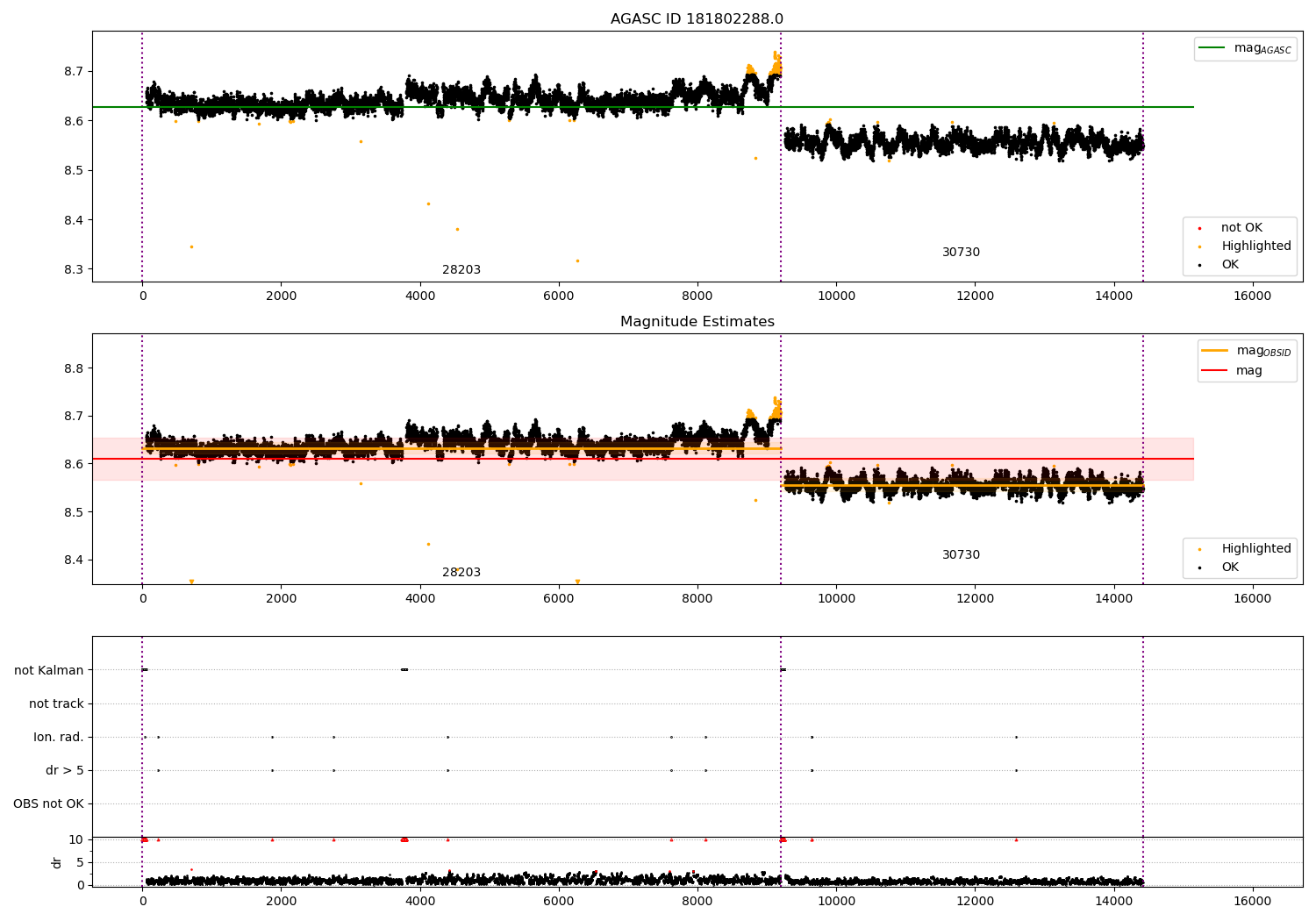Click obsid label 30730 in top plot
This screenshot has height=921, width=1316.
[x=961, y=253]
